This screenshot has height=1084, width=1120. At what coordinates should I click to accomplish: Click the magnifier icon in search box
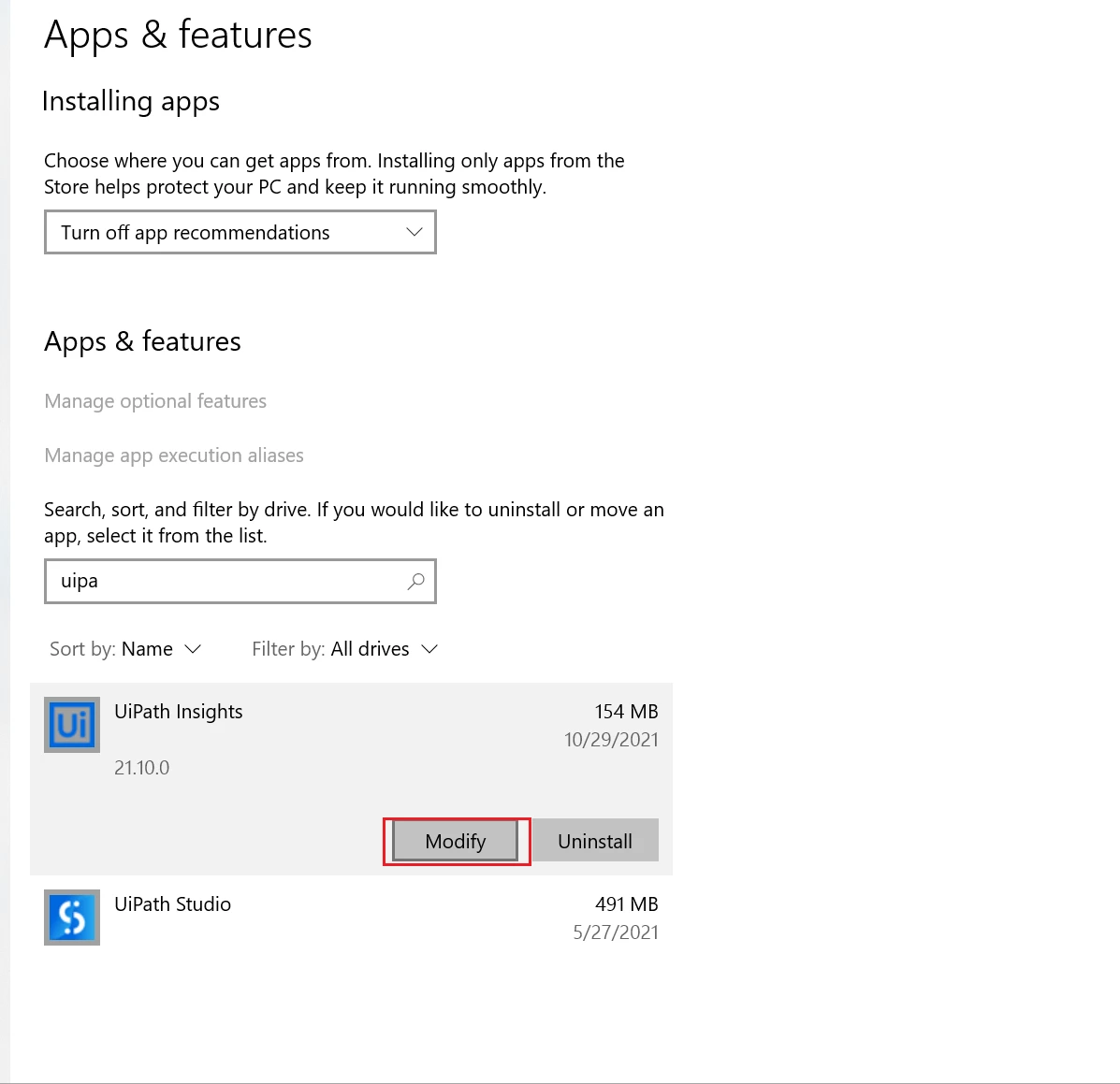click(x=415, y=581)
